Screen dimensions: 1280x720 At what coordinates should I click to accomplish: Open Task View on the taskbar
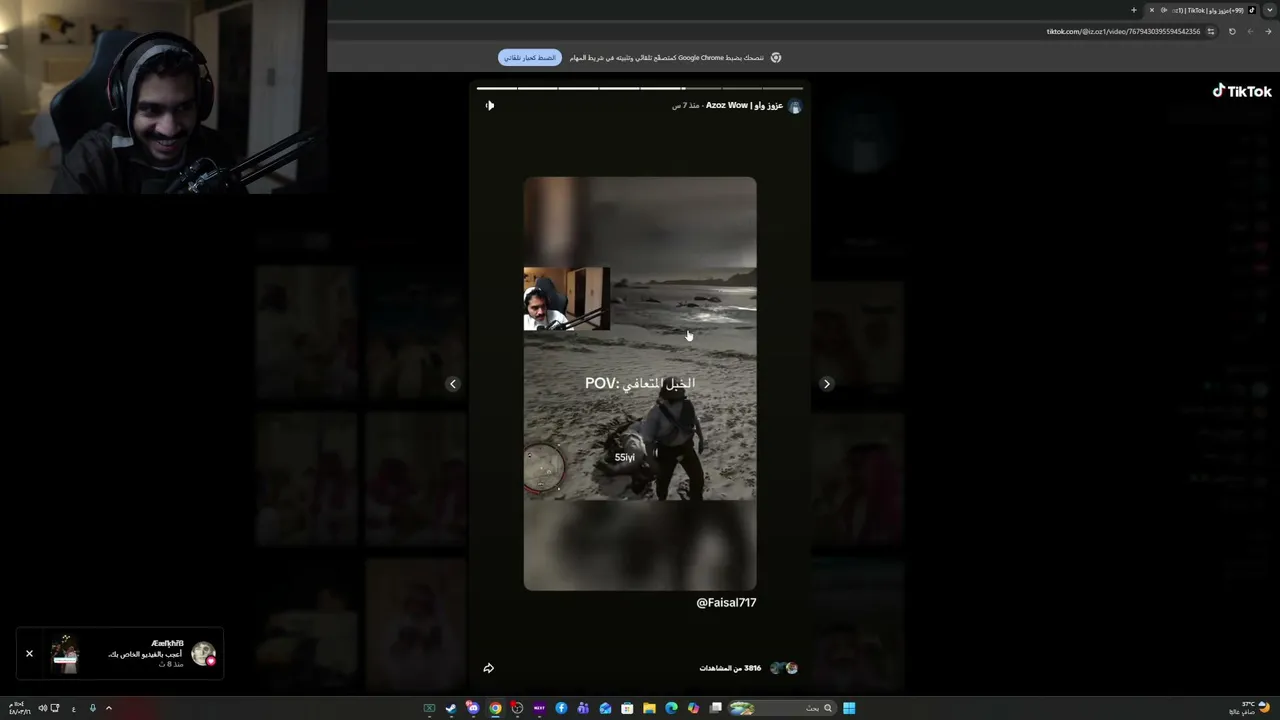(716, 708)
